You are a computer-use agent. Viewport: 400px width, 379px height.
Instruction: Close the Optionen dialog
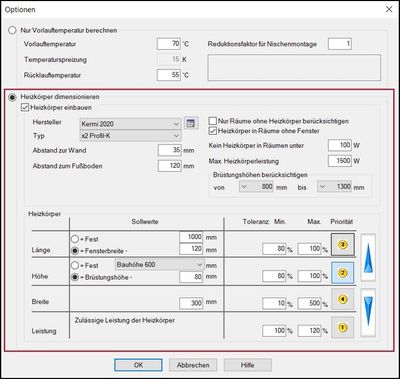(389, 9)
